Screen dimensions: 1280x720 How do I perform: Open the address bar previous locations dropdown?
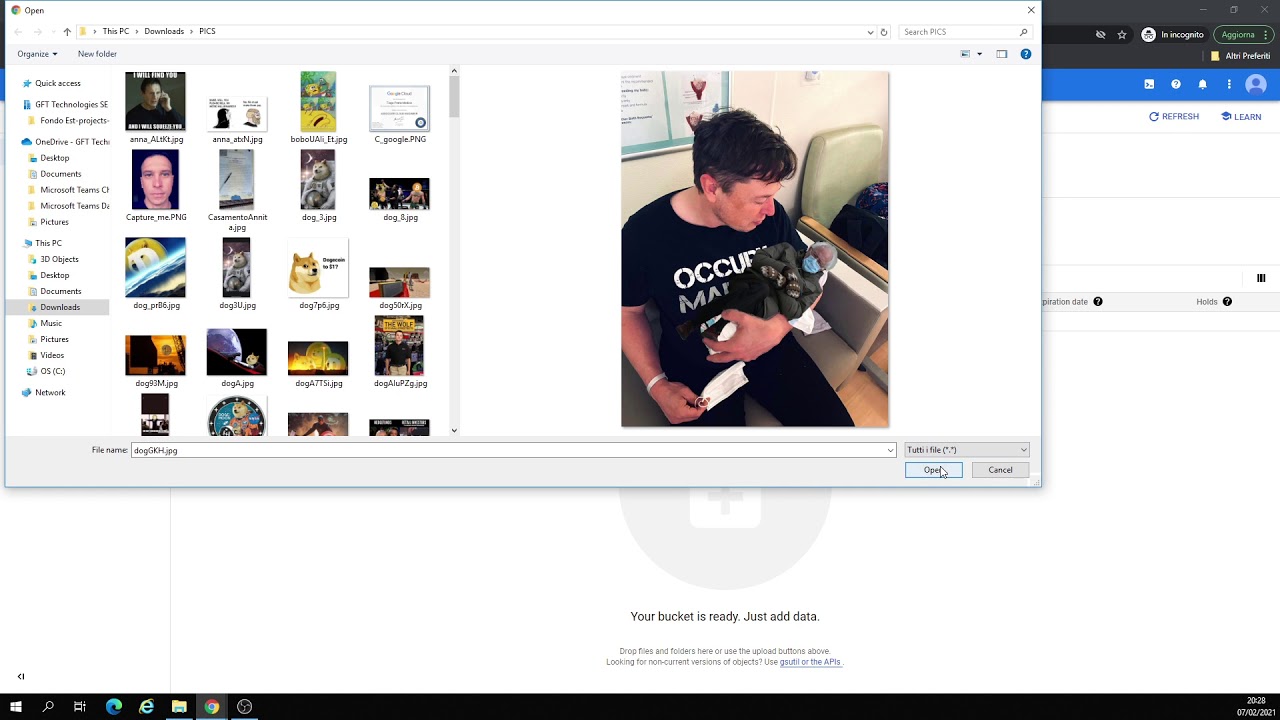[870, 32]
